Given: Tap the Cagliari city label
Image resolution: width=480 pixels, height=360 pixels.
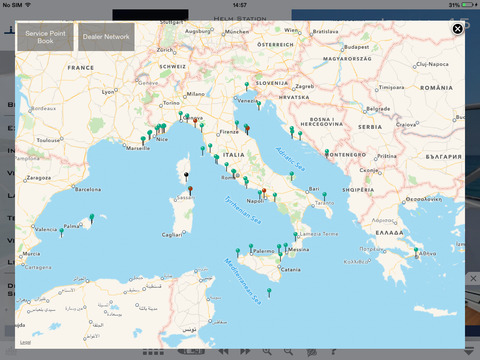Looking at the screenshot, I should click(172, 235).
